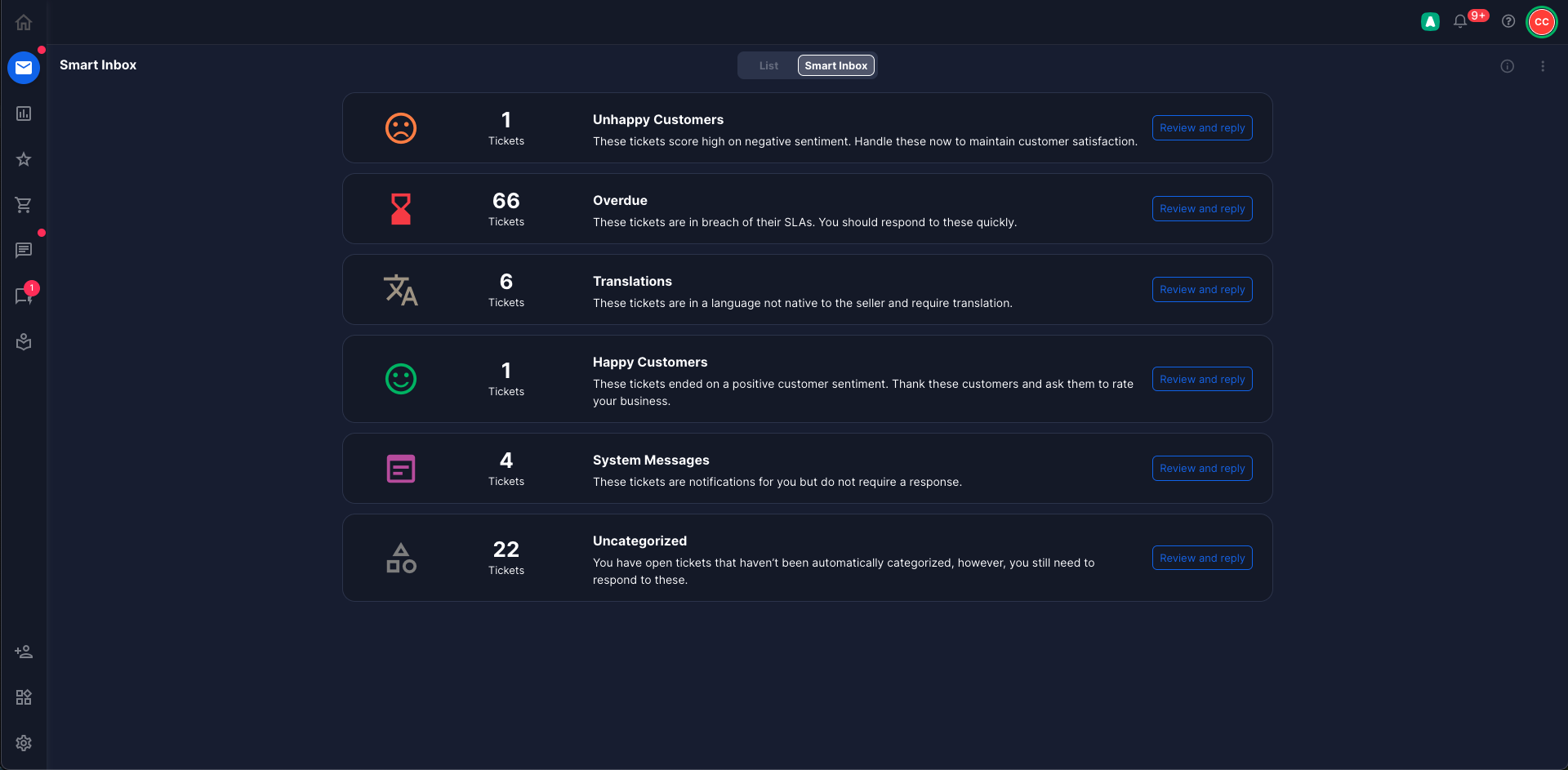Click the 22 tickets count
Image resolution: width=1568 pixels, height=770 pixels.
point(506,550)
